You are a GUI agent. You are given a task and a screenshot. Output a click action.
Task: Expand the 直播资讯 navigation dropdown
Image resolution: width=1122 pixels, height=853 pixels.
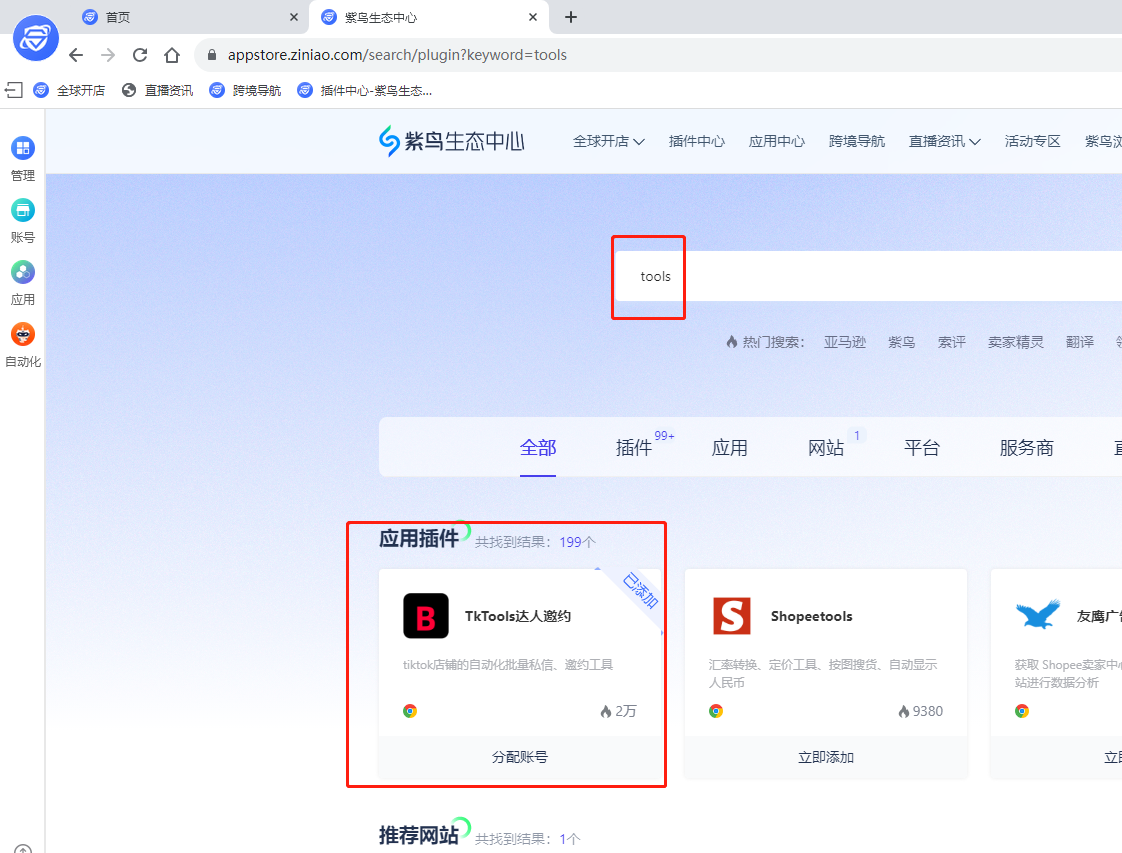tap(945, 141)
